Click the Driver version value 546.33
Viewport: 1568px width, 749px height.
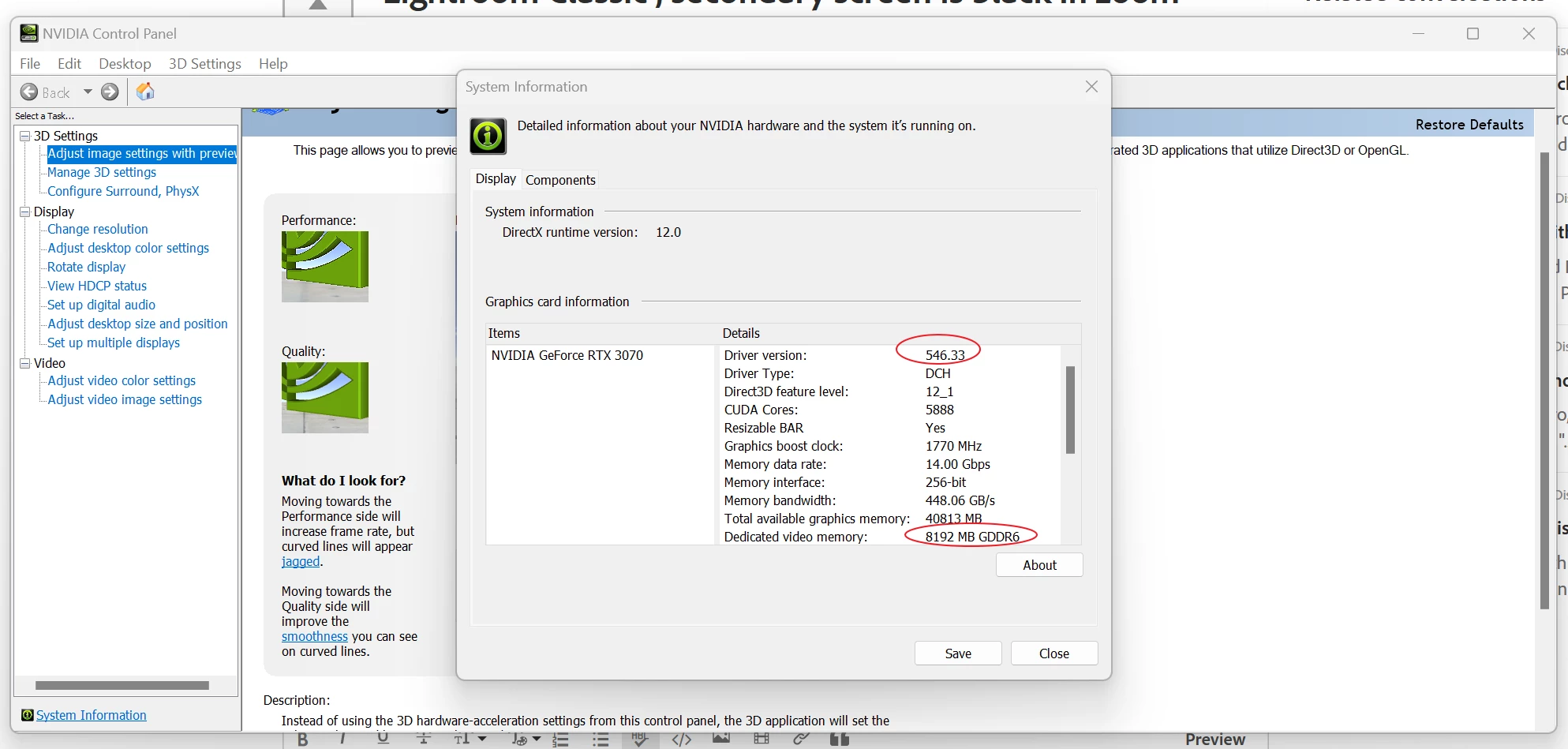[945, 356]
